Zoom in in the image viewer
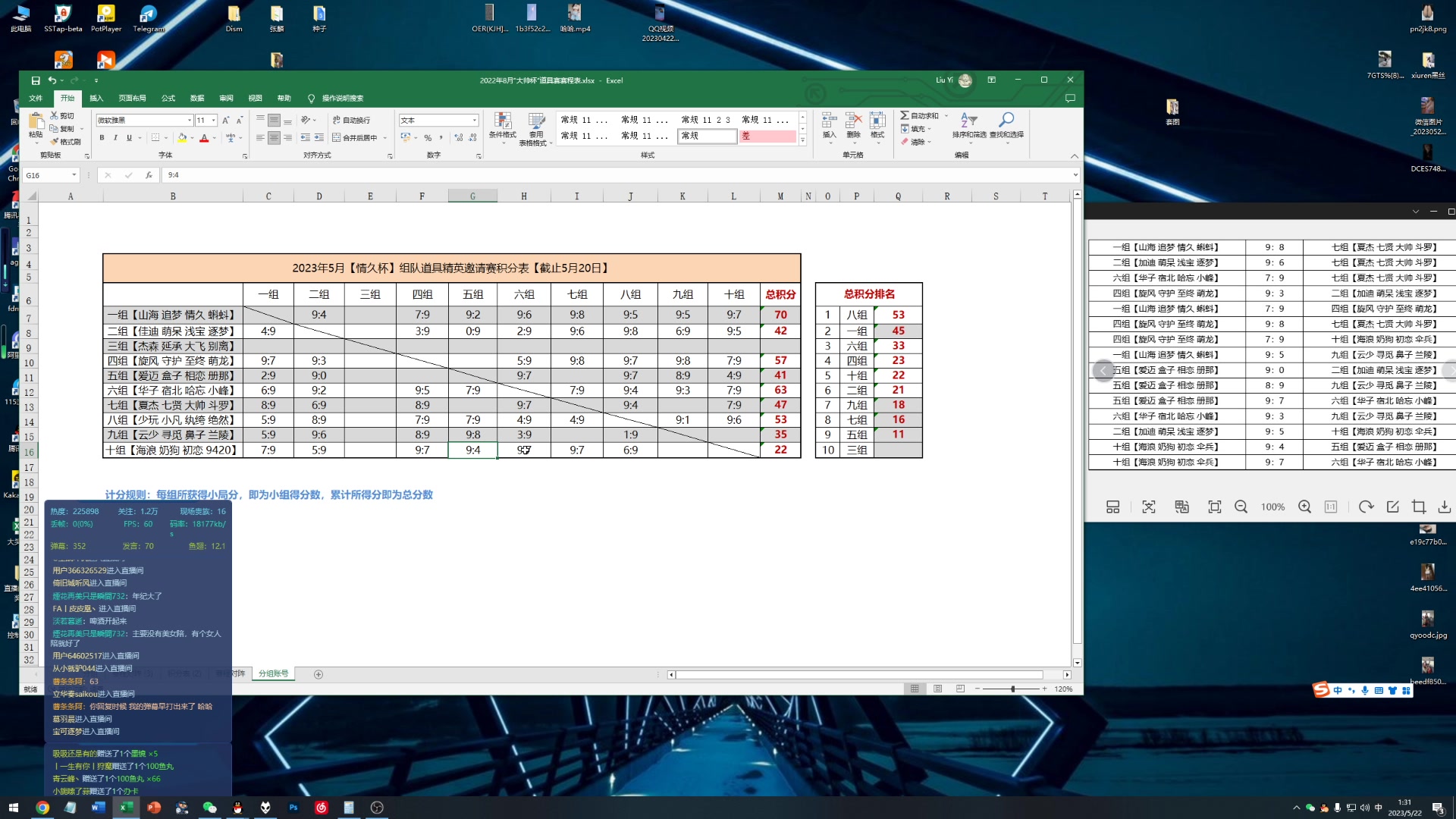The height and width of the screenshot is (819, 1456). (1305, 507)
